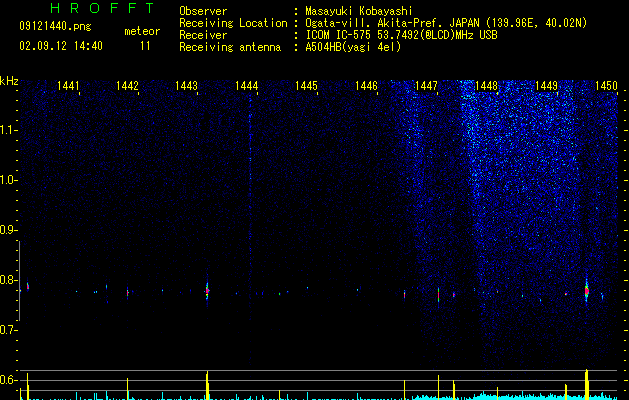Click the 1442 time marker

click(127, 86)
